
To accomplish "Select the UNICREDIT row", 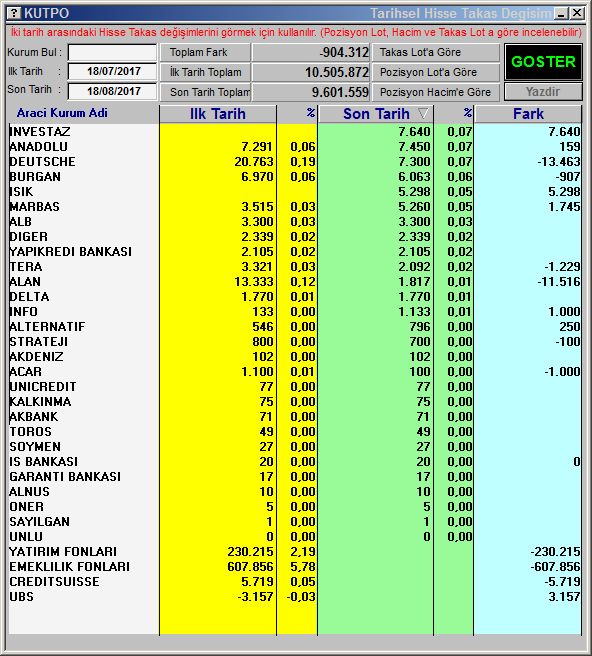I will click(295, 387).
